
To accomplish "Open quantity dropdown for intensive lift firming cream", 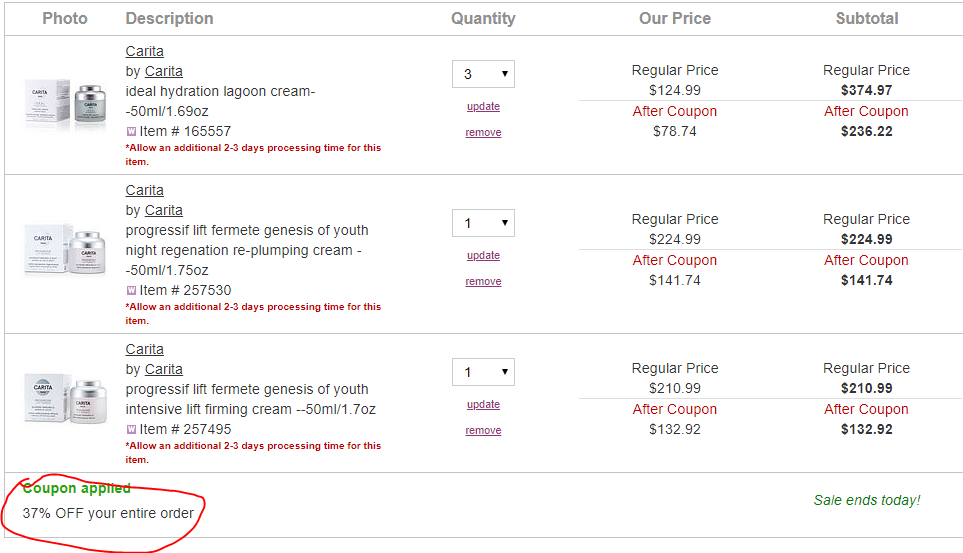I will click(483, 372).
